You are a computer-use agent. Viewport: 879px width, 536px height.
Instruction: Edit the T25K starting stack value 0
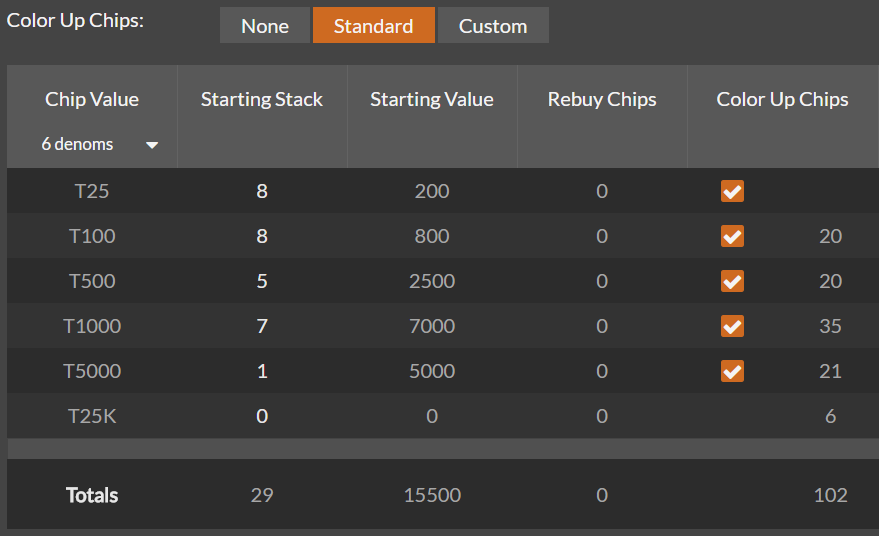tap(262, 416)
